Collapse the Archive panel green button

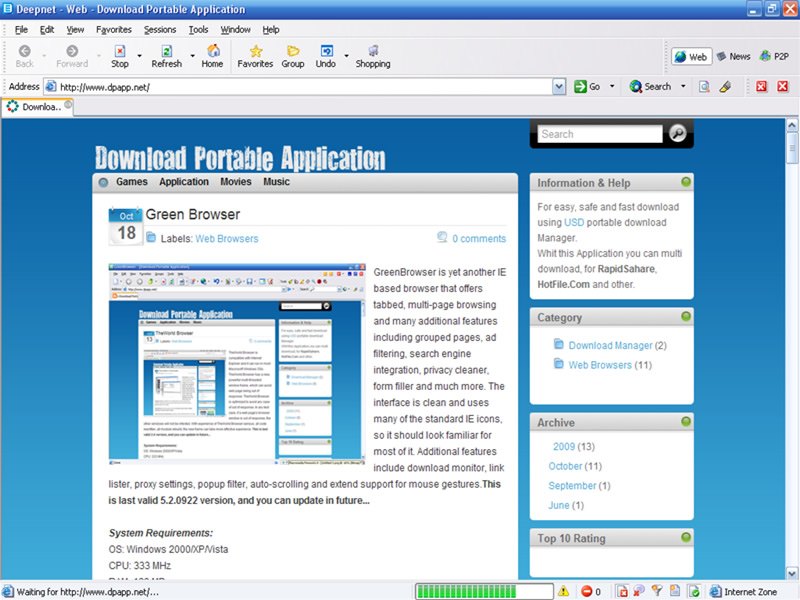coord(686,421)
